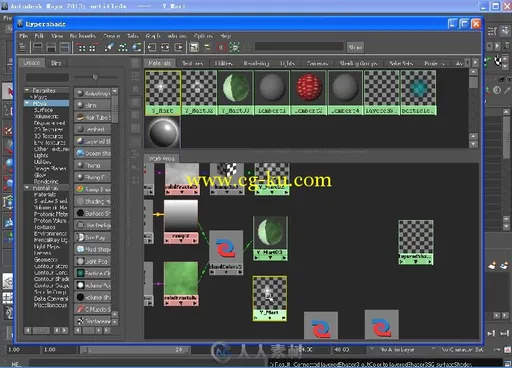Create a Layered Shader material
The width and height of the screenshot is (512, 368).
click(92, 141)
